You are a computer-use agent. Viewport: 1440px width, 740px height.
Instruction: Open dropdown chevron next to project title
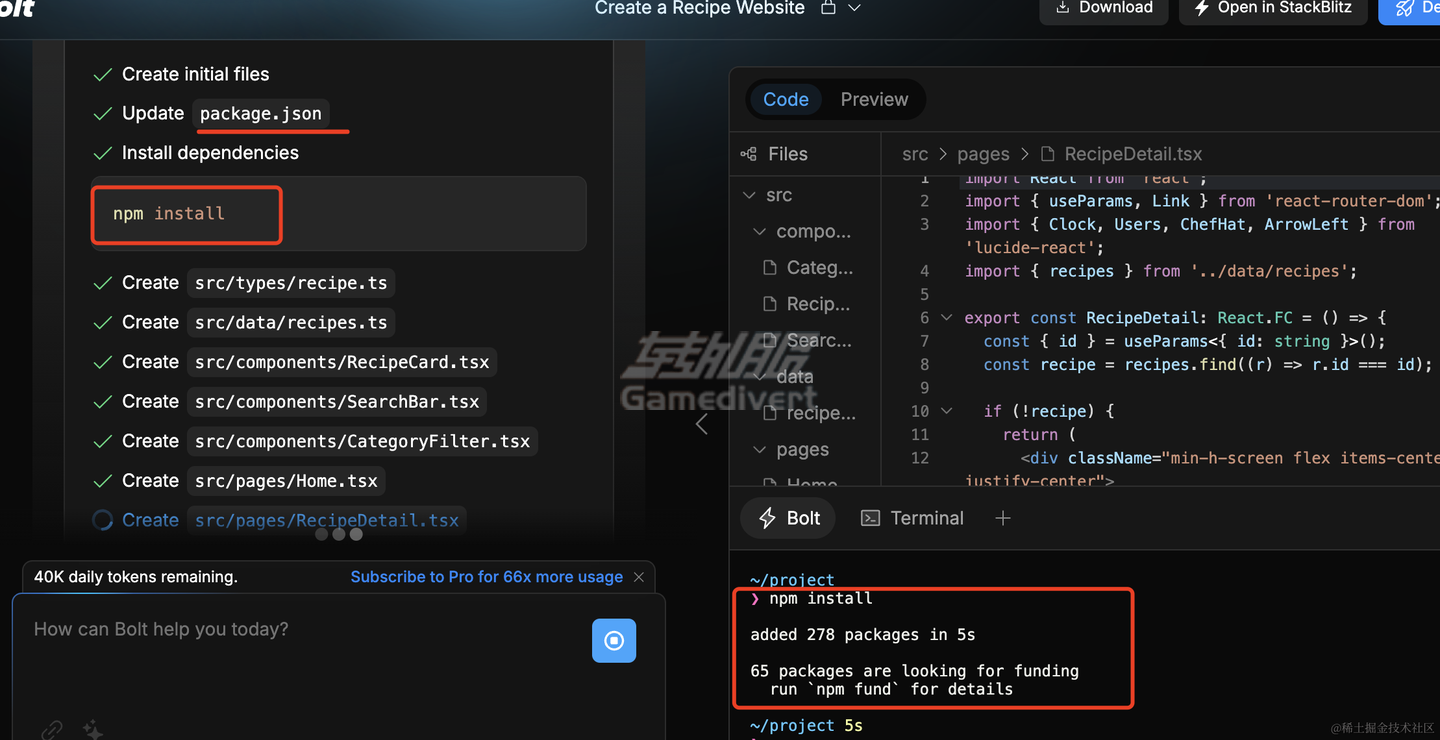click(x=854, y=8)
